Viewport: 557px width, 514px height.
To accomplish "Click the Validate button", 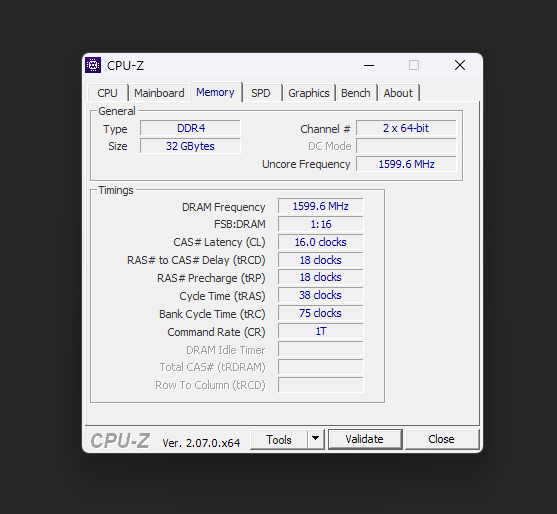I will pos(365,439).
